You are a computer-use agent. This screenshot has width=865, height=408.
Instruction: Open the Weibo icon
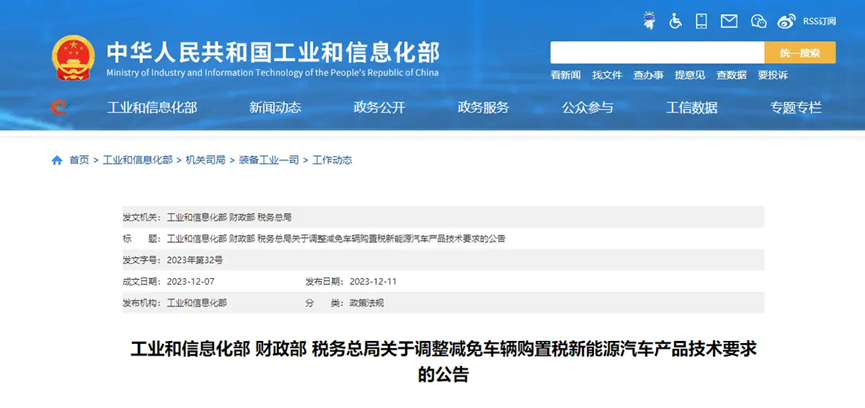(x=786, y=20)
